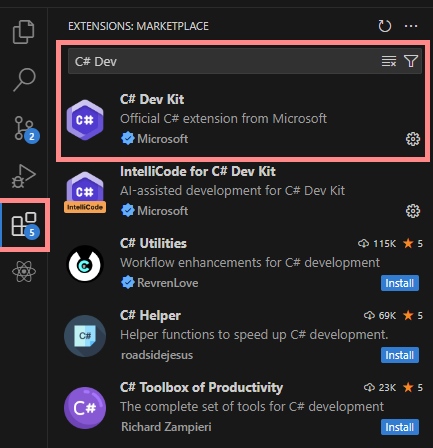433x448 pixels.
Task: Click the IntelliCode C# logo thumbnail
Action: 85,192
